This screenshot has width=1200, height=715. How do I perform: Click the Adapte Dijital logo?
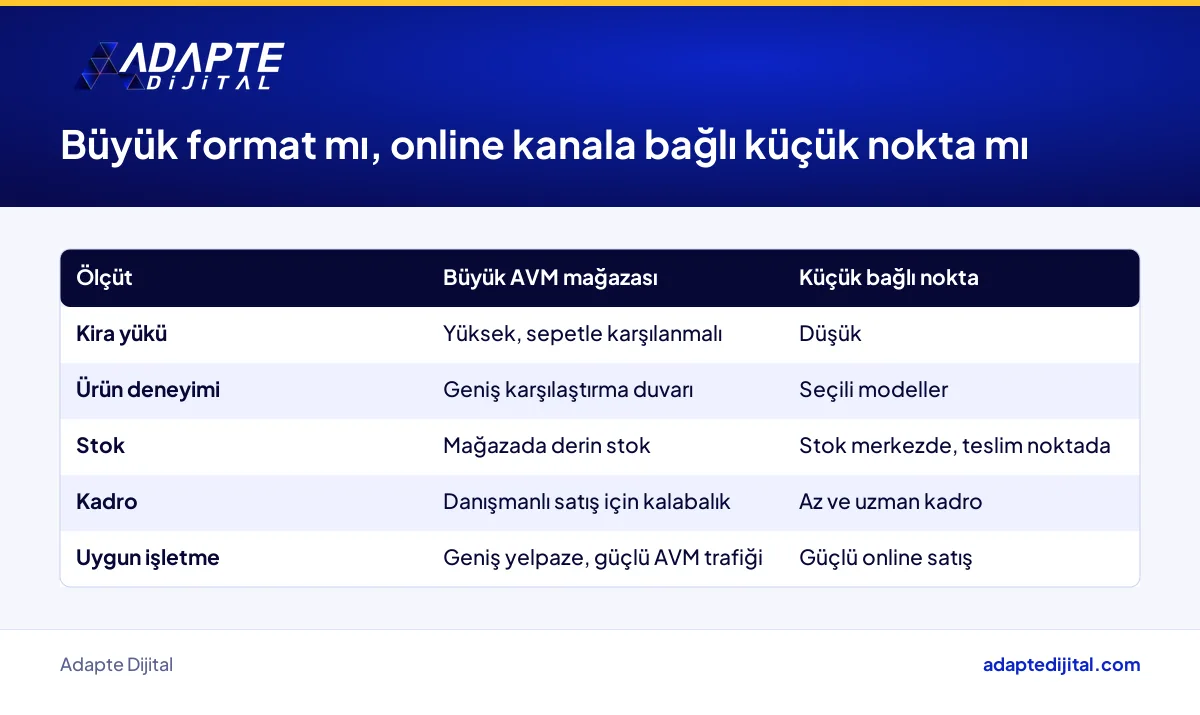(180, 67)
